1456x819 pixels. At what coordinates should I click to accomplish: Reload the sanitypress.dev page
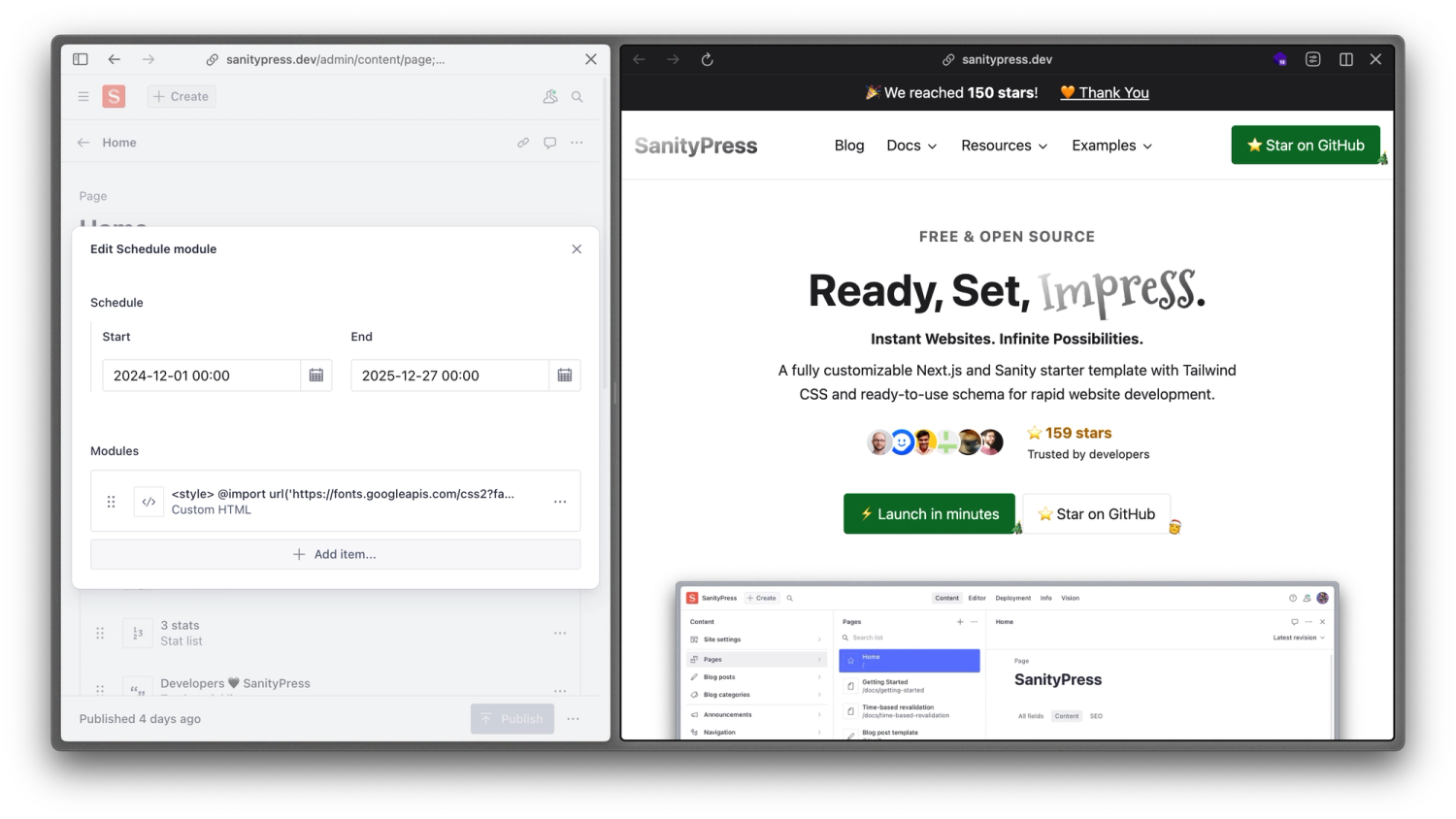(708, 59)
